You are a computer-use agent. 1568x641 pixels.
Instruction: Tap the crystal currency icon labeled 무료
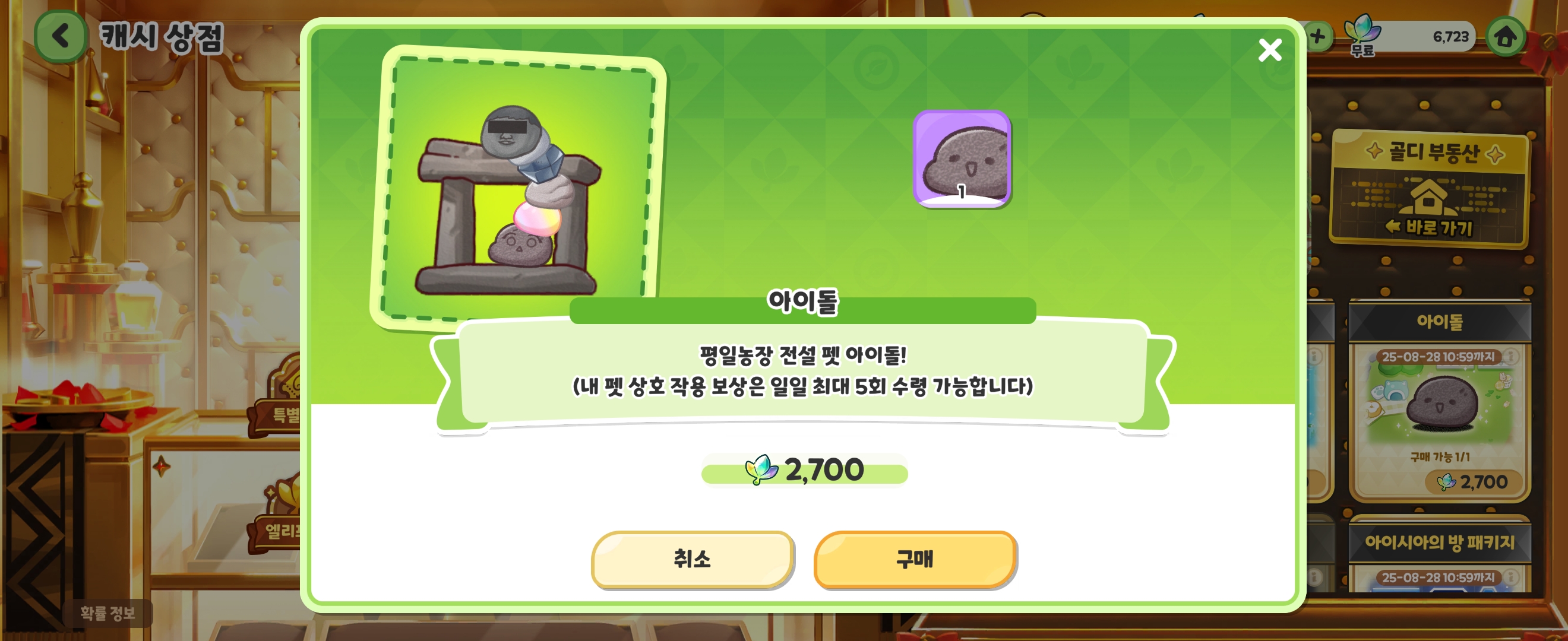tap(1362, 35)
